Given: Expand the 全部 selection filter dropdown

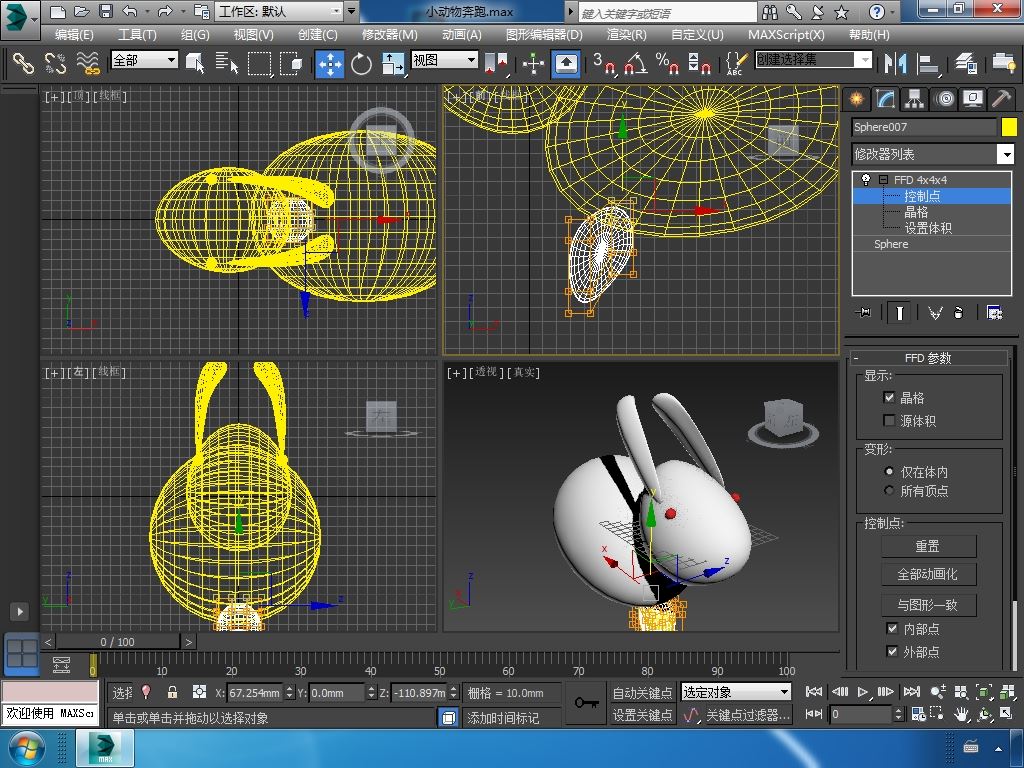Looking at the screenshot, I should click(x=171, y=60).
